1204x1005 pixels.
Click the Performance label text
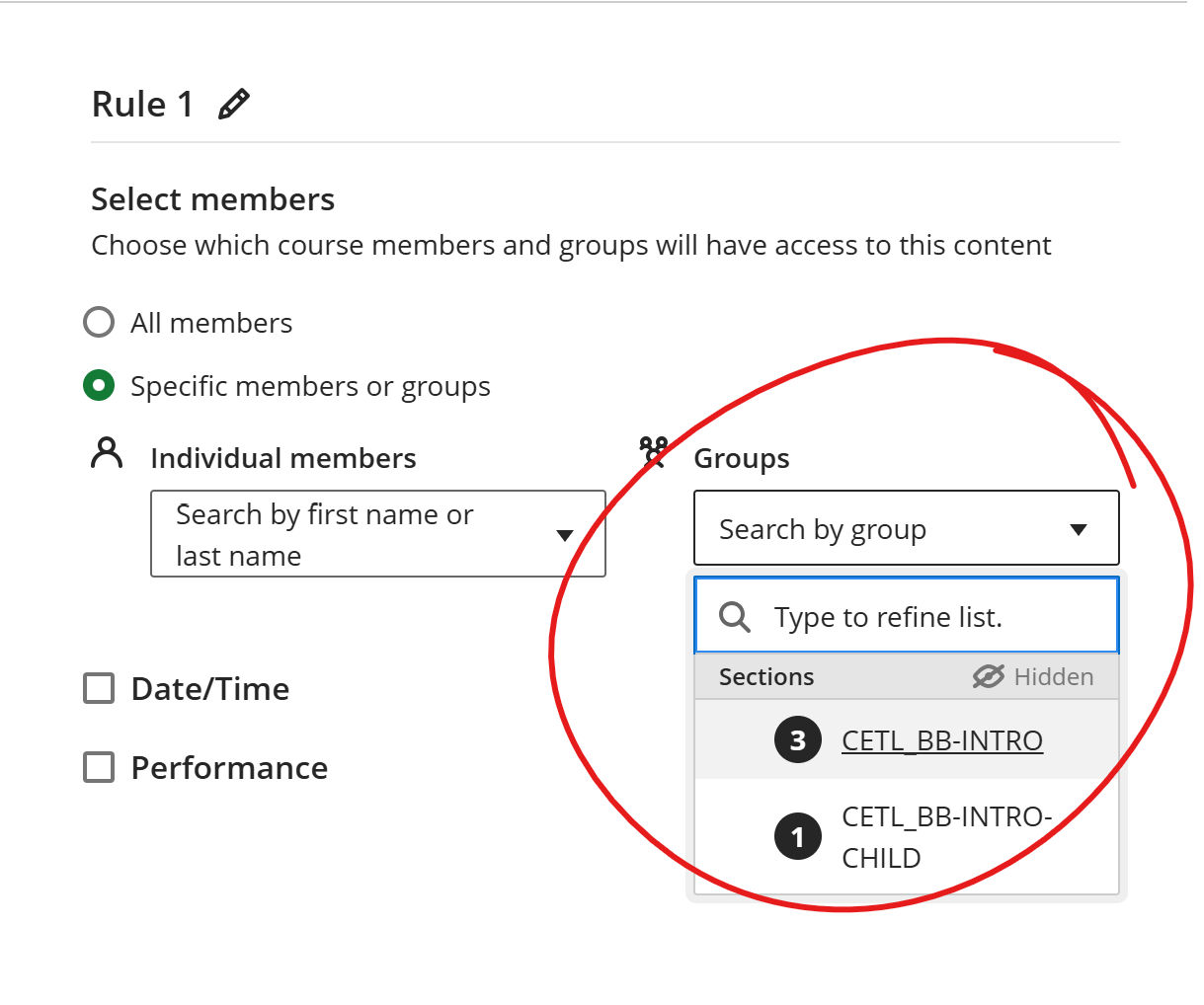pyautogui.click(x=229, y=767)
